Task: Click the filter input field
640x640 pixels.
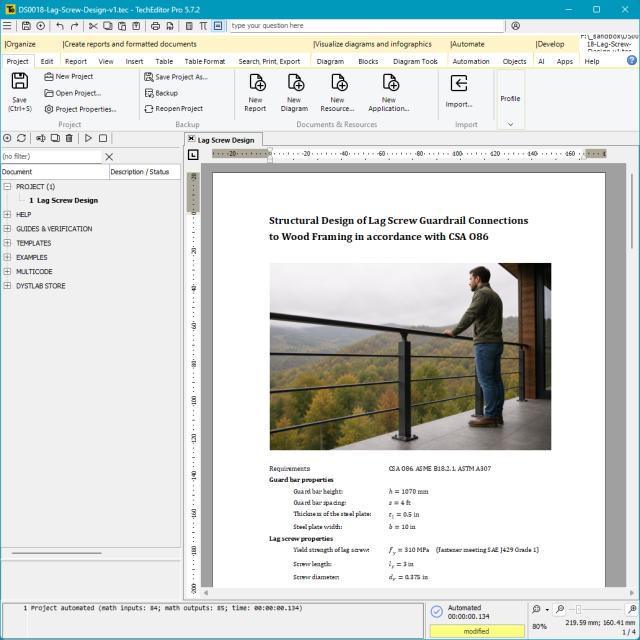Action: pos(51,156)
